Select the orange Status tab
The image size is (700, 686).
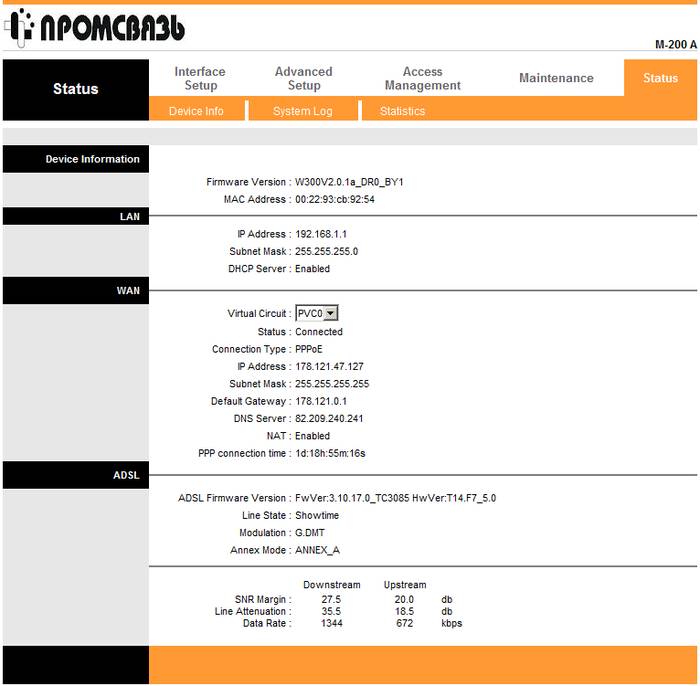click(x=660, y=78)
